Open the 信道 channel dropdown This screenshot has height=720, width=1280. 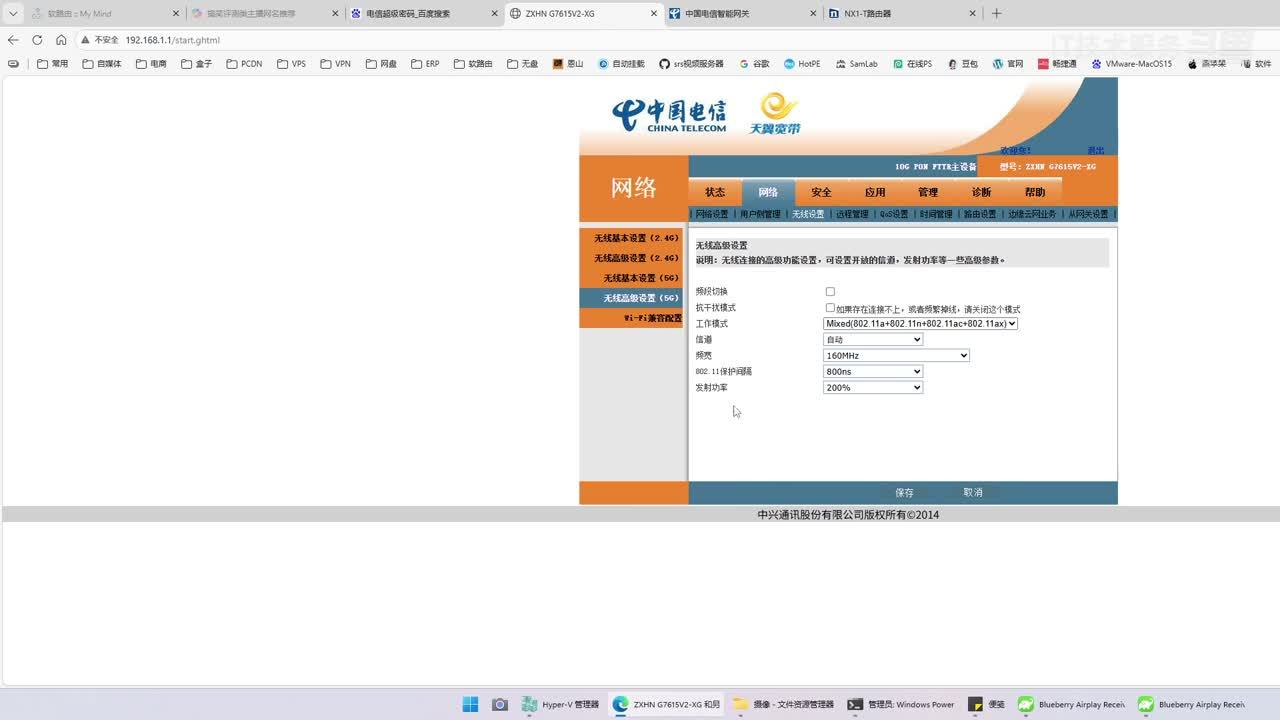click(872, 340)
